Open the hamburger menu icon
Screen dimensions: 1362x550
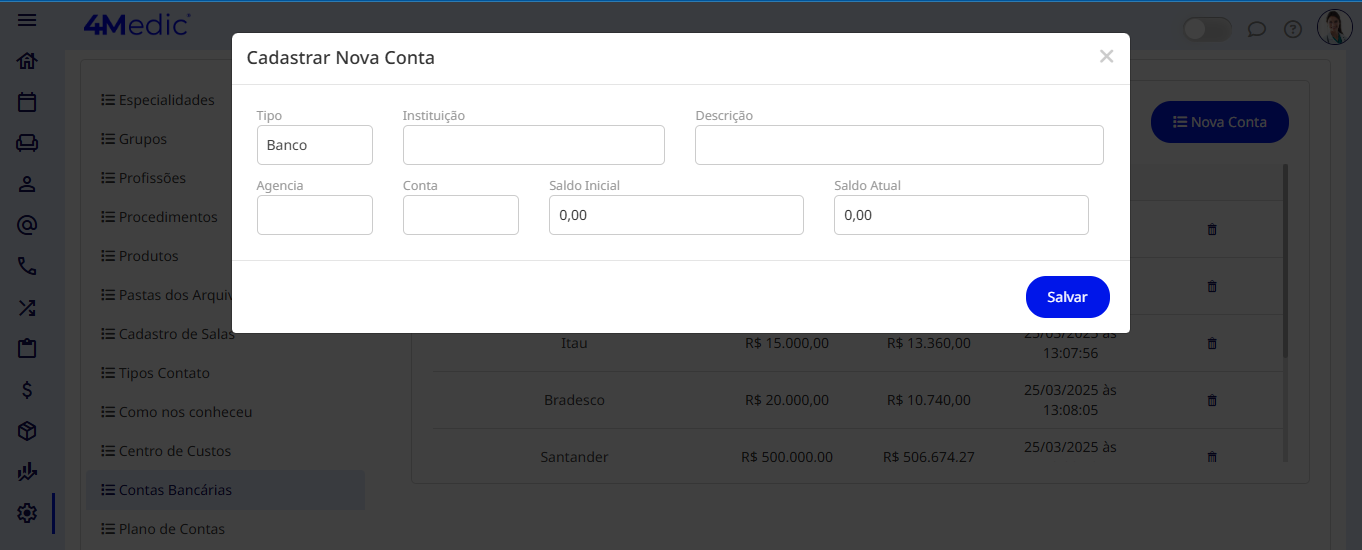click(x=27, y=20)
